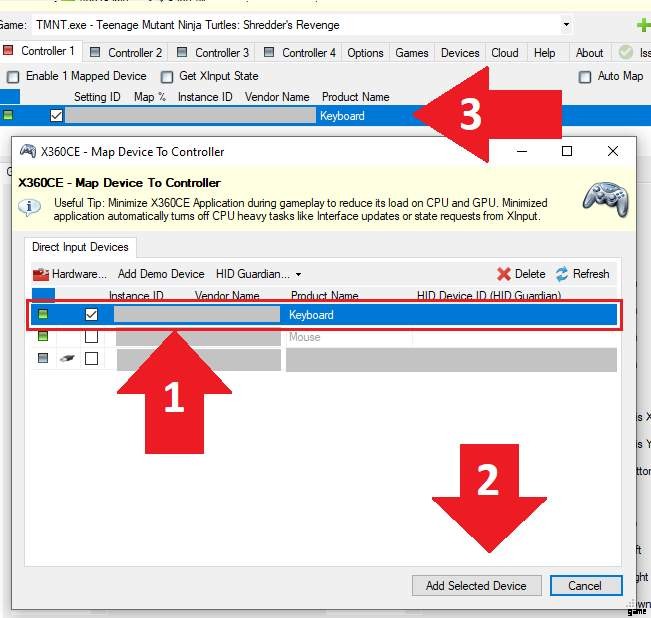Click the red Controller 1 tab status icon

[8, 50]
